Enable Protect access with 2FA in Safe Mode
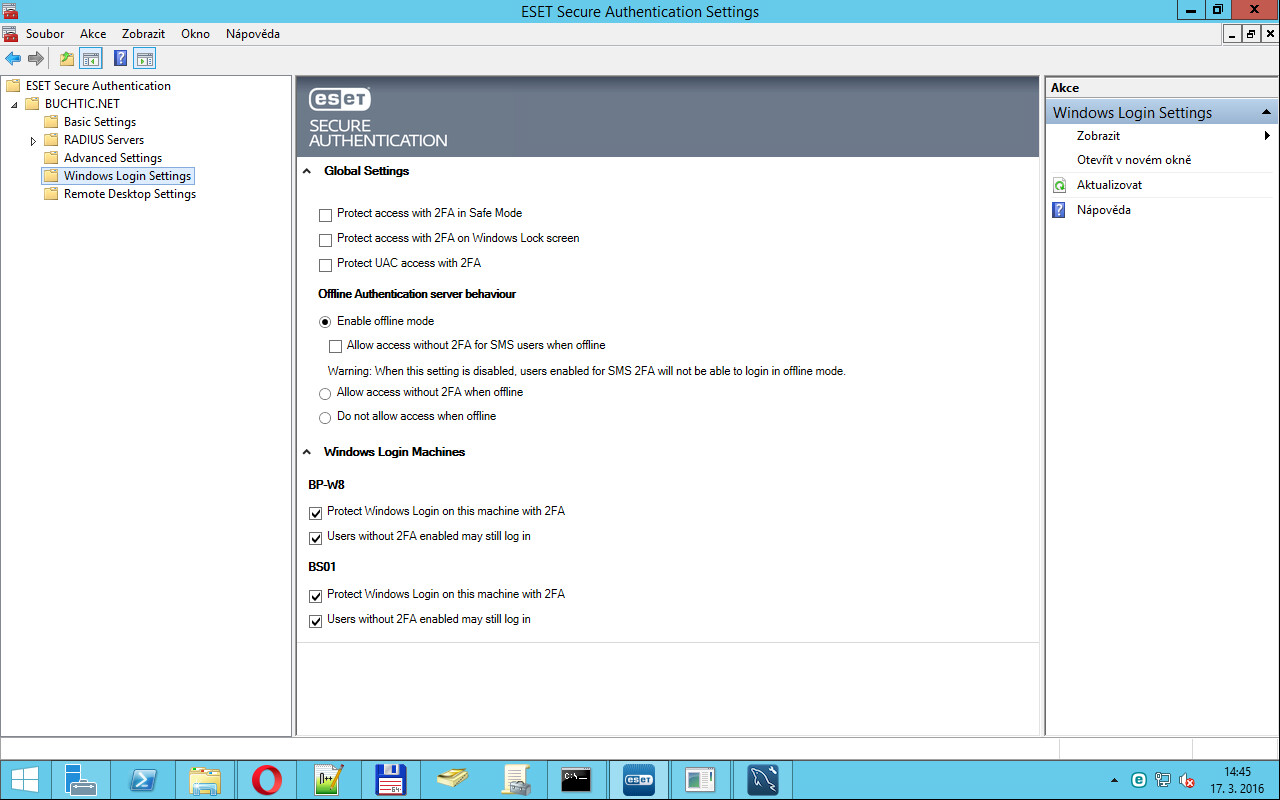The image size is (1280, 800). point(325,214)
